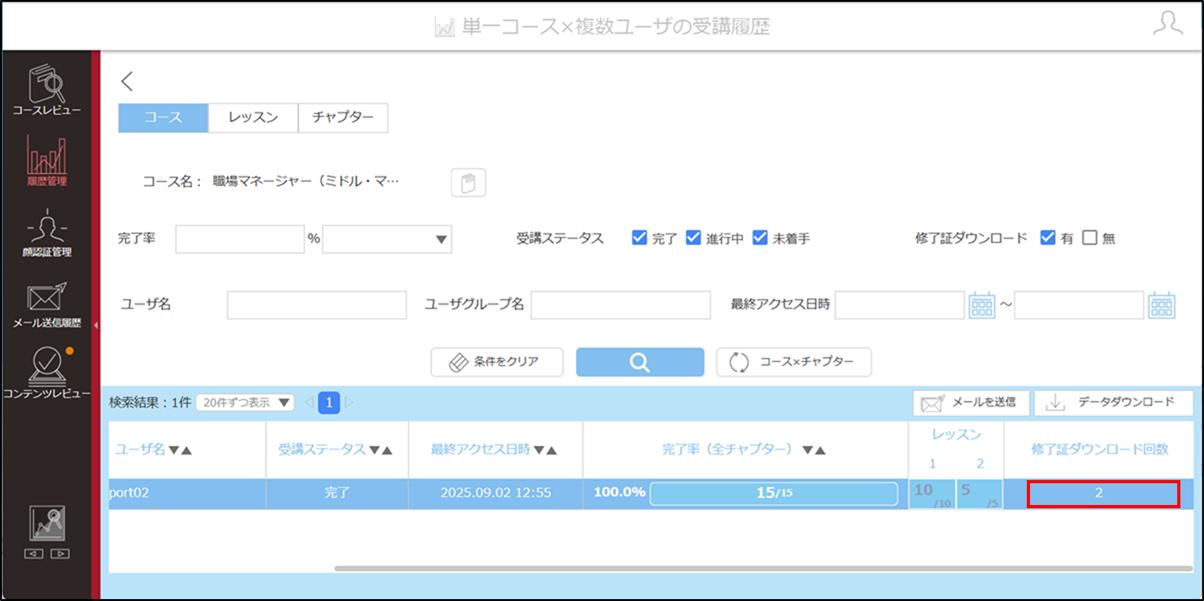Go to next results page arrow
The height and width of the screenshot is (601, 1204).
click(x=349, y=403)
